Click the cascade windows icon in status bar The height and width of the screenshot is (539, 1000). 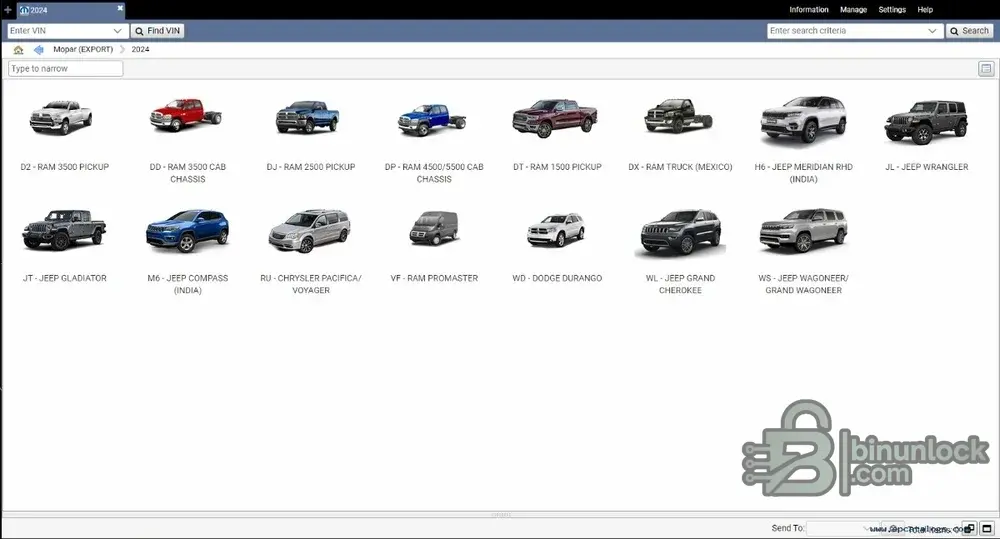pos(969,528)
